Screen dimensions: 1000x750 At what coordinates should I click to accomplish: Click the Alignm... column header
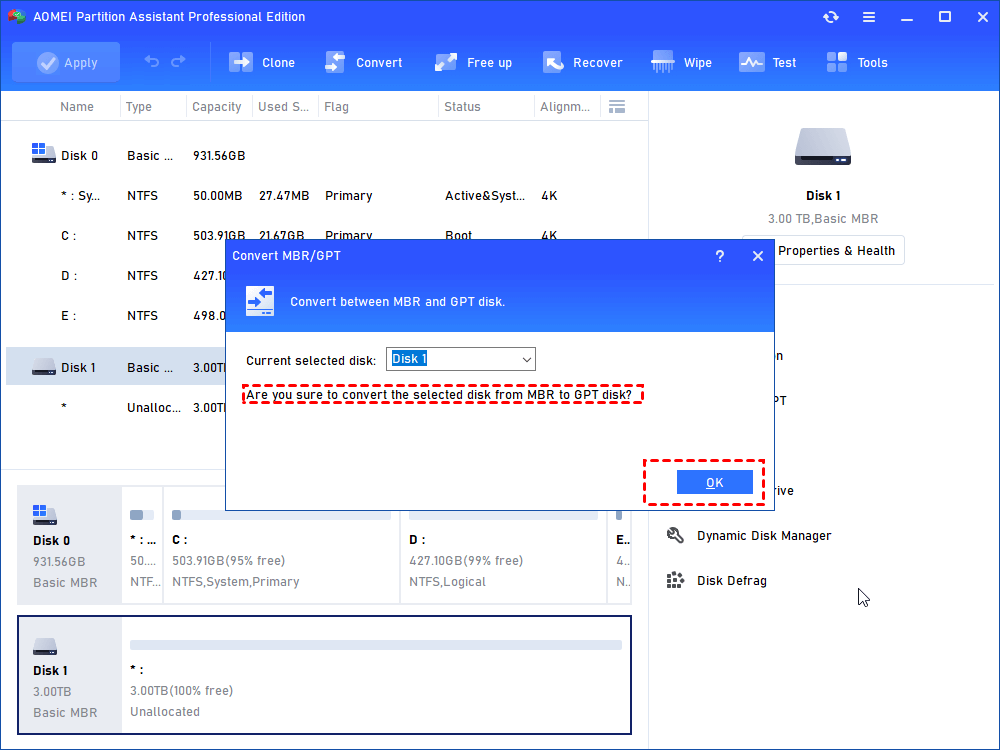(565, 107)
